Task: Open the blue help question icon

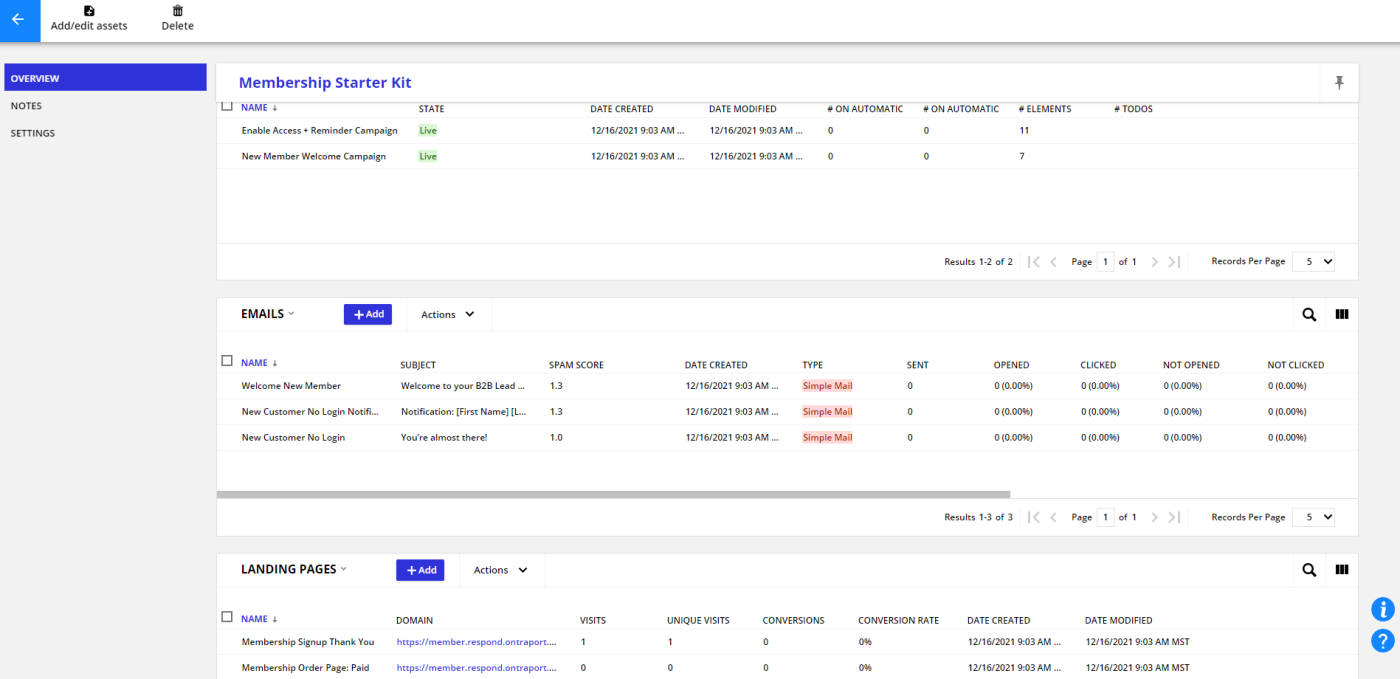Action: point(1383,641)
